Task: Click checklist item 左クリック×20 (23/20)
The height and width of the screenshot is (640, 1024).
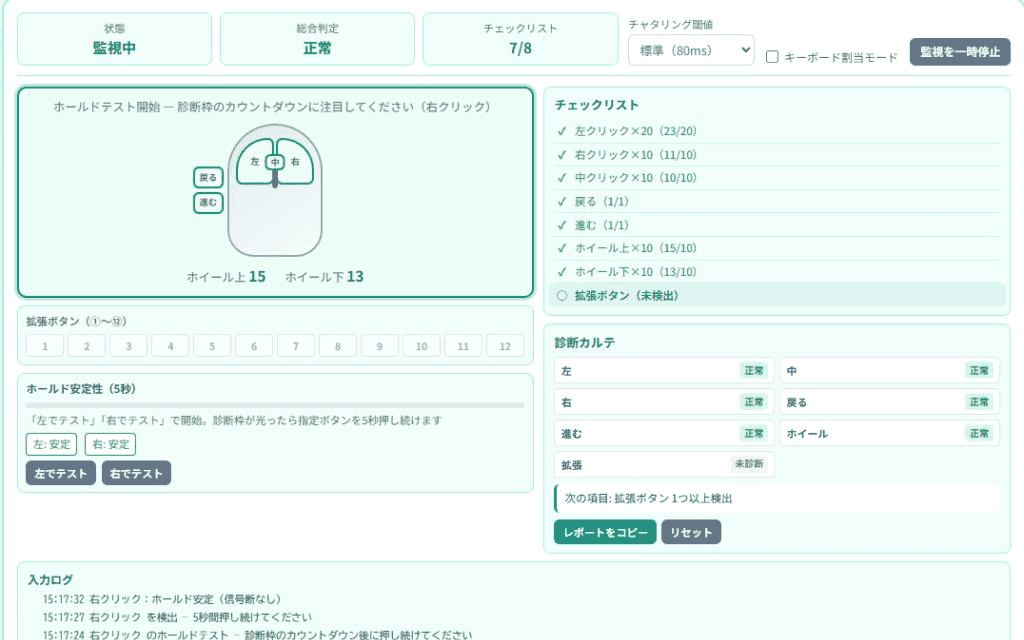Action: 777,131
